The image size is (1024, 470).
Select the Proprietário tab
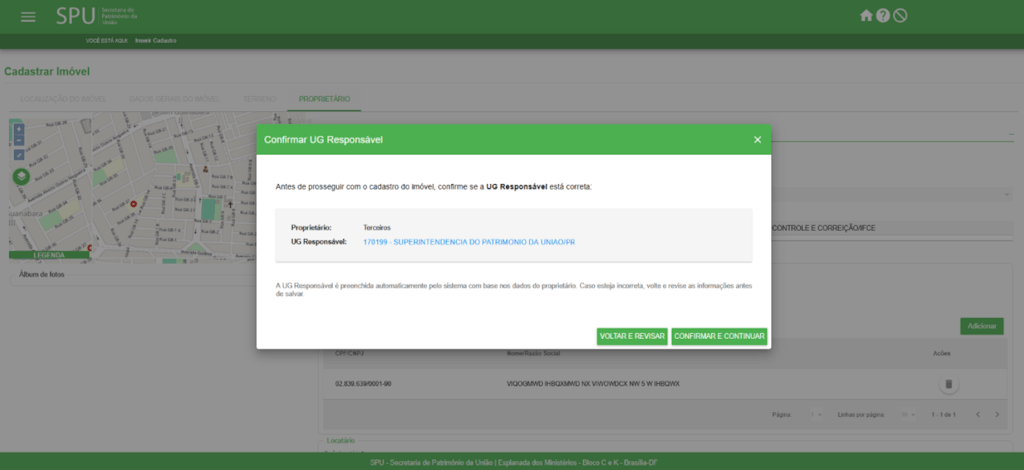click(324, 99)
